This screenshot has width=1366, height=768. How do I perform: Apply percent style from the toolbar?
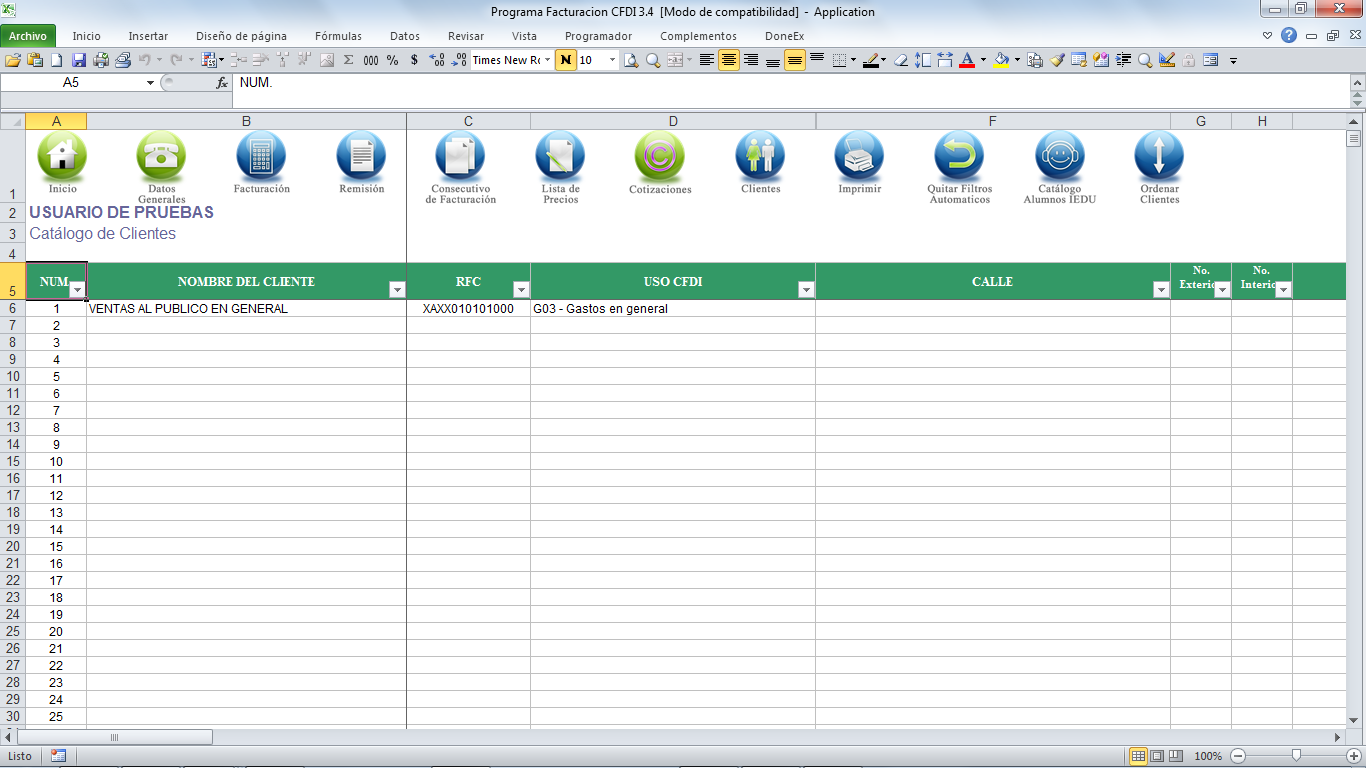pyautogui.click(x=392, y=60)
